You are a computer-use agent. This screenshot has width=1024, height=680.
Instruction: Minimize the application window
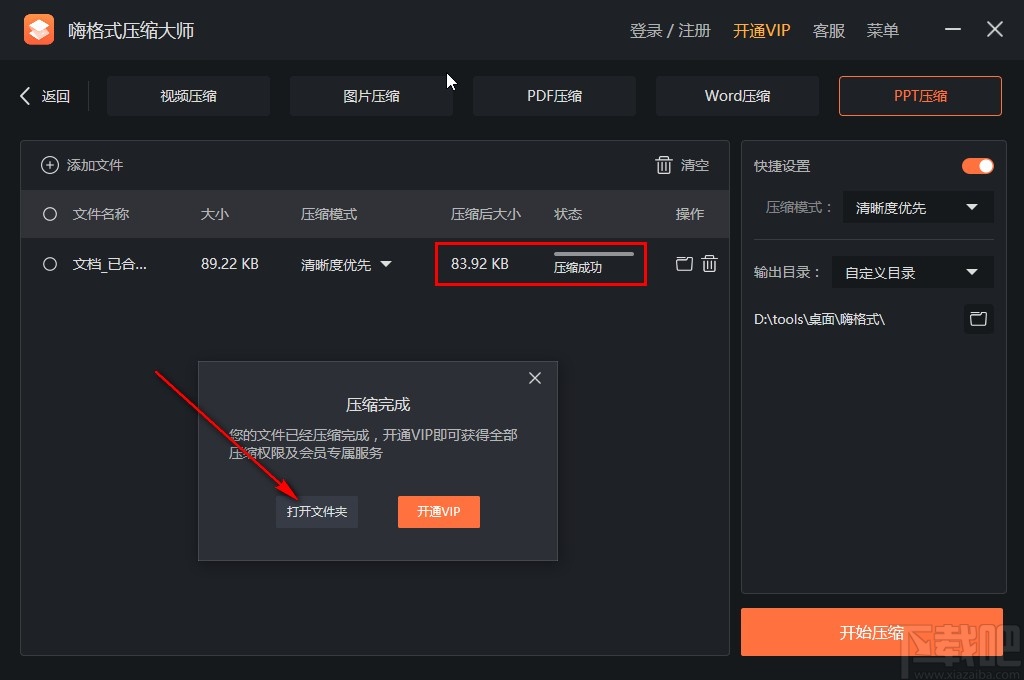(953, 29)
